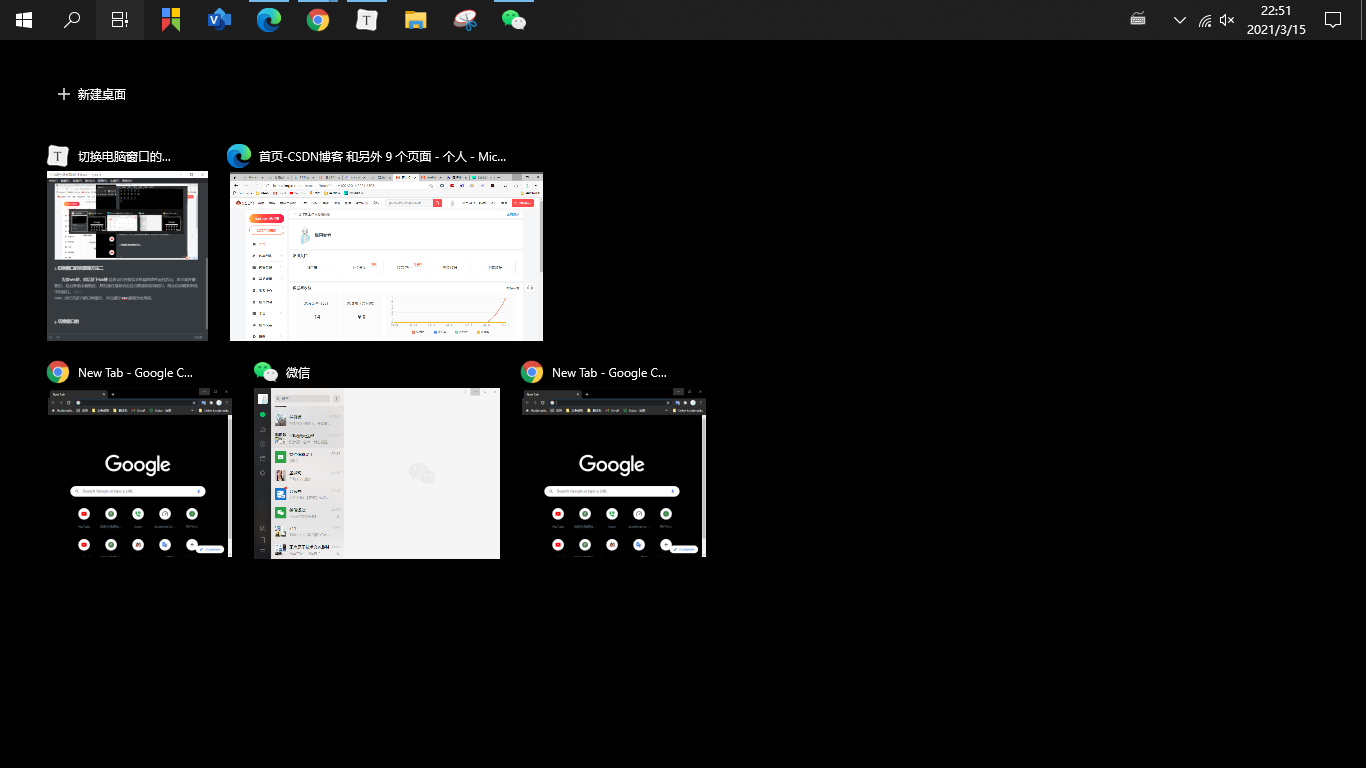Open Microsoft Edge from the taskbar
Viewport: 1366px width, 768px height.
pos(269,20)
